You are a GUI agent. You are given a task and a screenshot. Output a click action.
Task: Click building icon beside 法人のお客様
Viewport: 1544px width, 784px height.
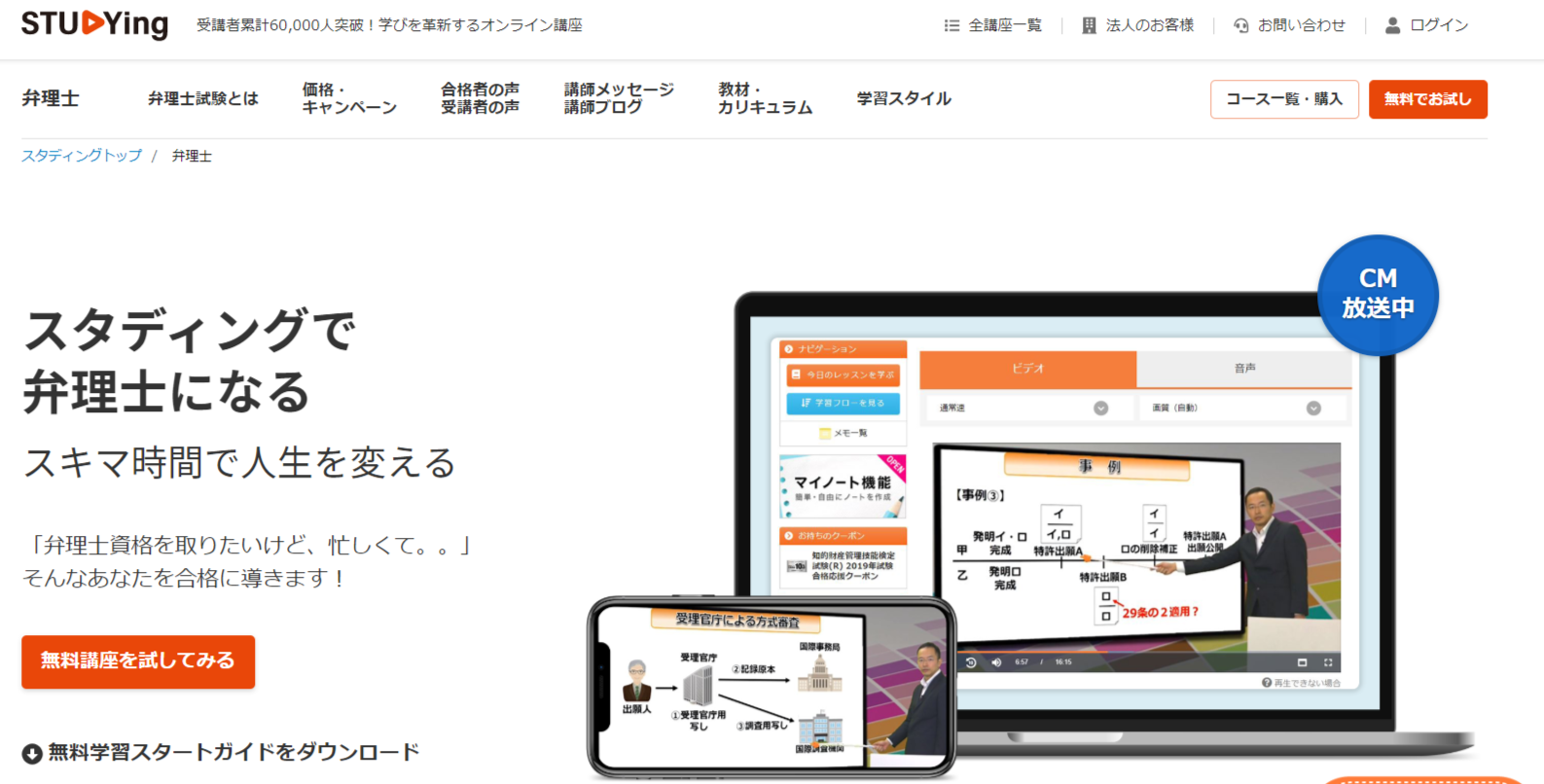(1089, 25)
